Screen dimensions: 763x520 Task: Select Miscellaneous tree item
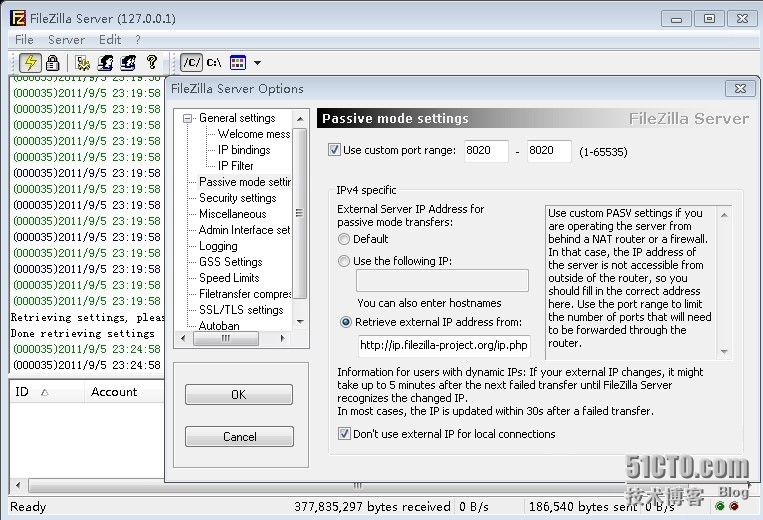point(233,214)
